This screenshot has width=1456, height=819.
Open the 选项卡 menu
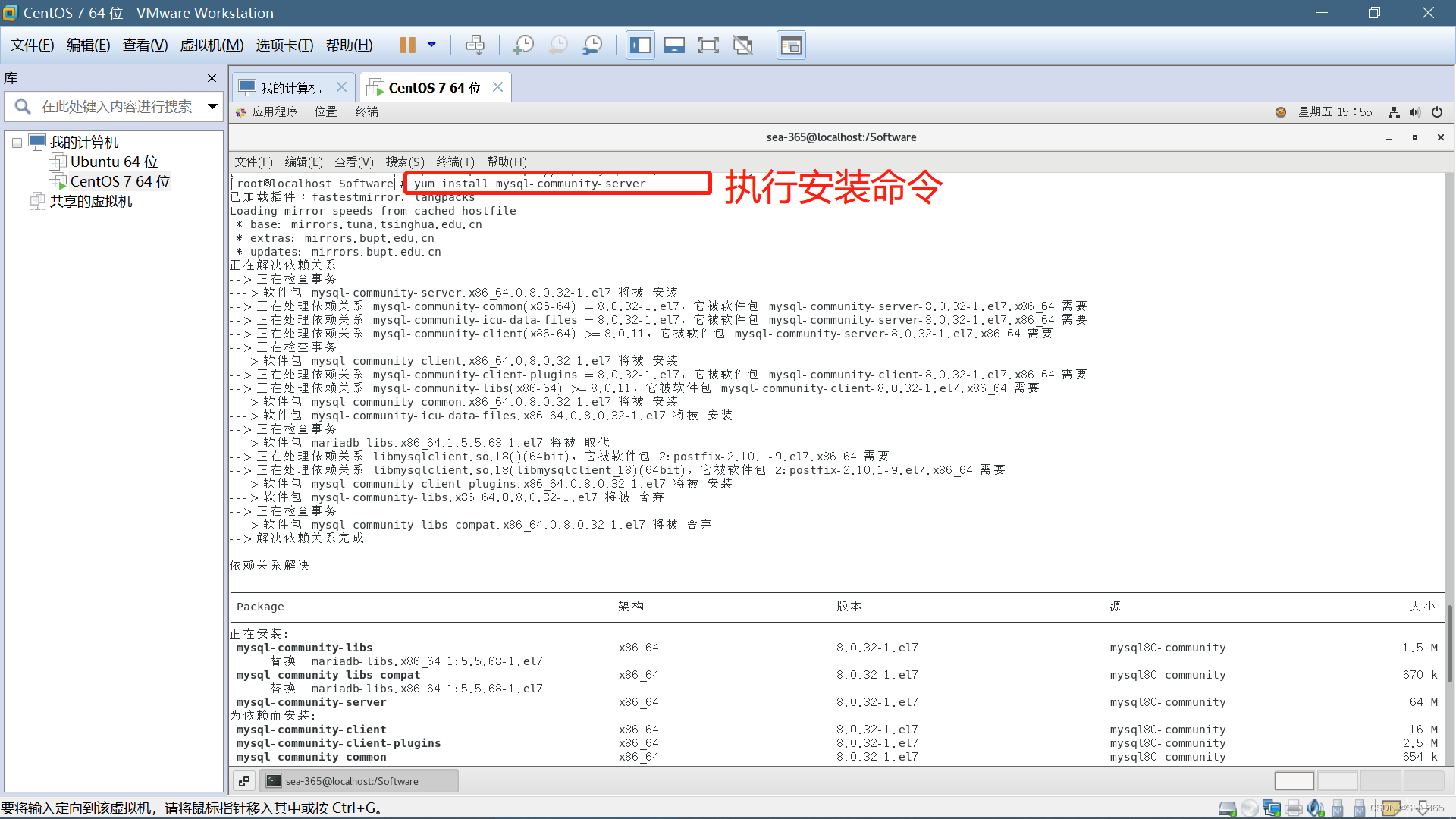click(x=284, y=45)
